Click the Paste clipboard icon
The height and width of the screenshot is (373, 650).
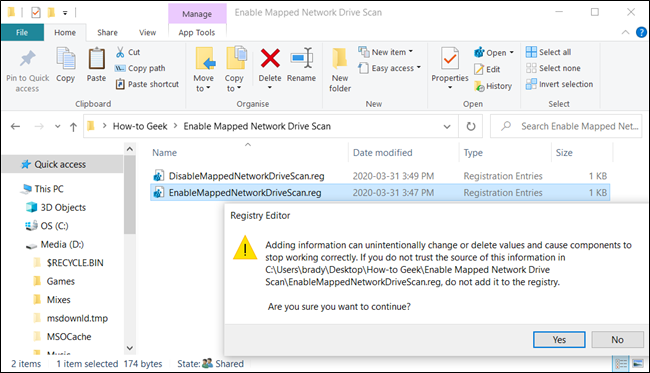(96, 59)
